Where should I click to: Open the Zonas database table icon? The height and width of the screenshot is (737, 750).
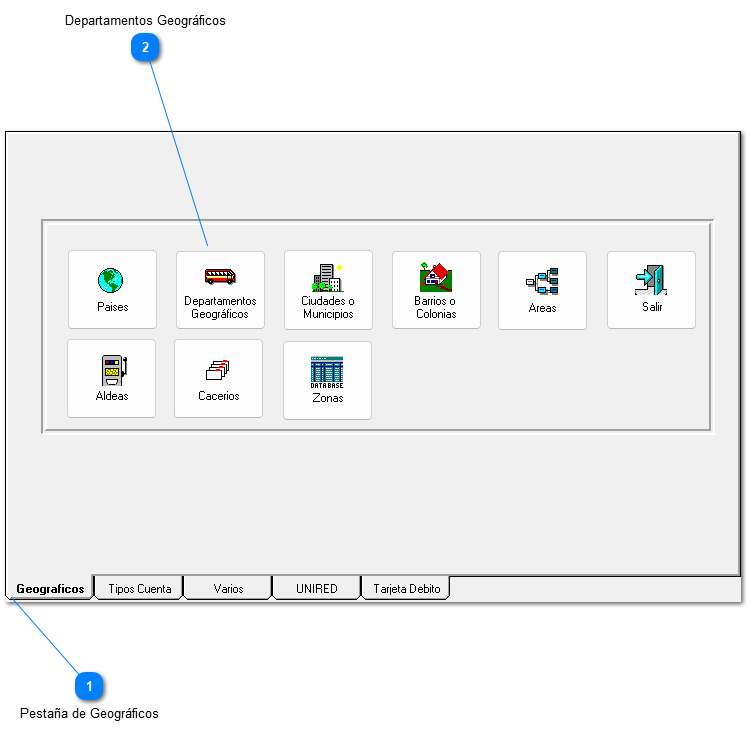tap(327, 371)
